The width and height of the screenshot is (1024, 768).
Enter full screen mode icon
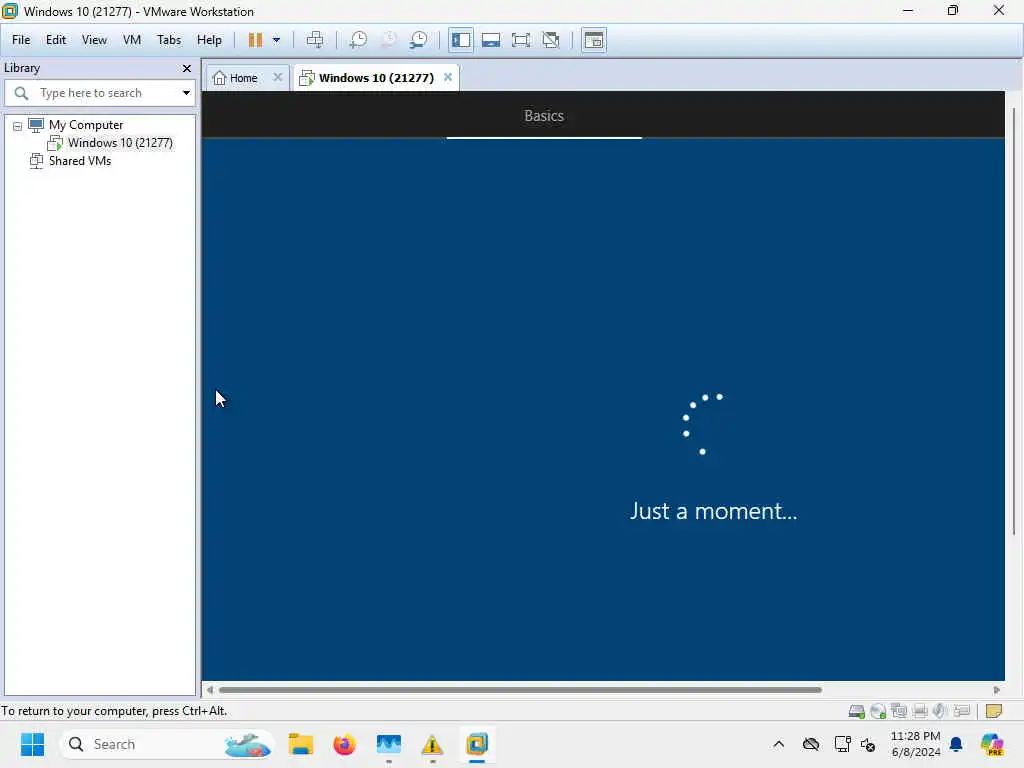[521, 40]
